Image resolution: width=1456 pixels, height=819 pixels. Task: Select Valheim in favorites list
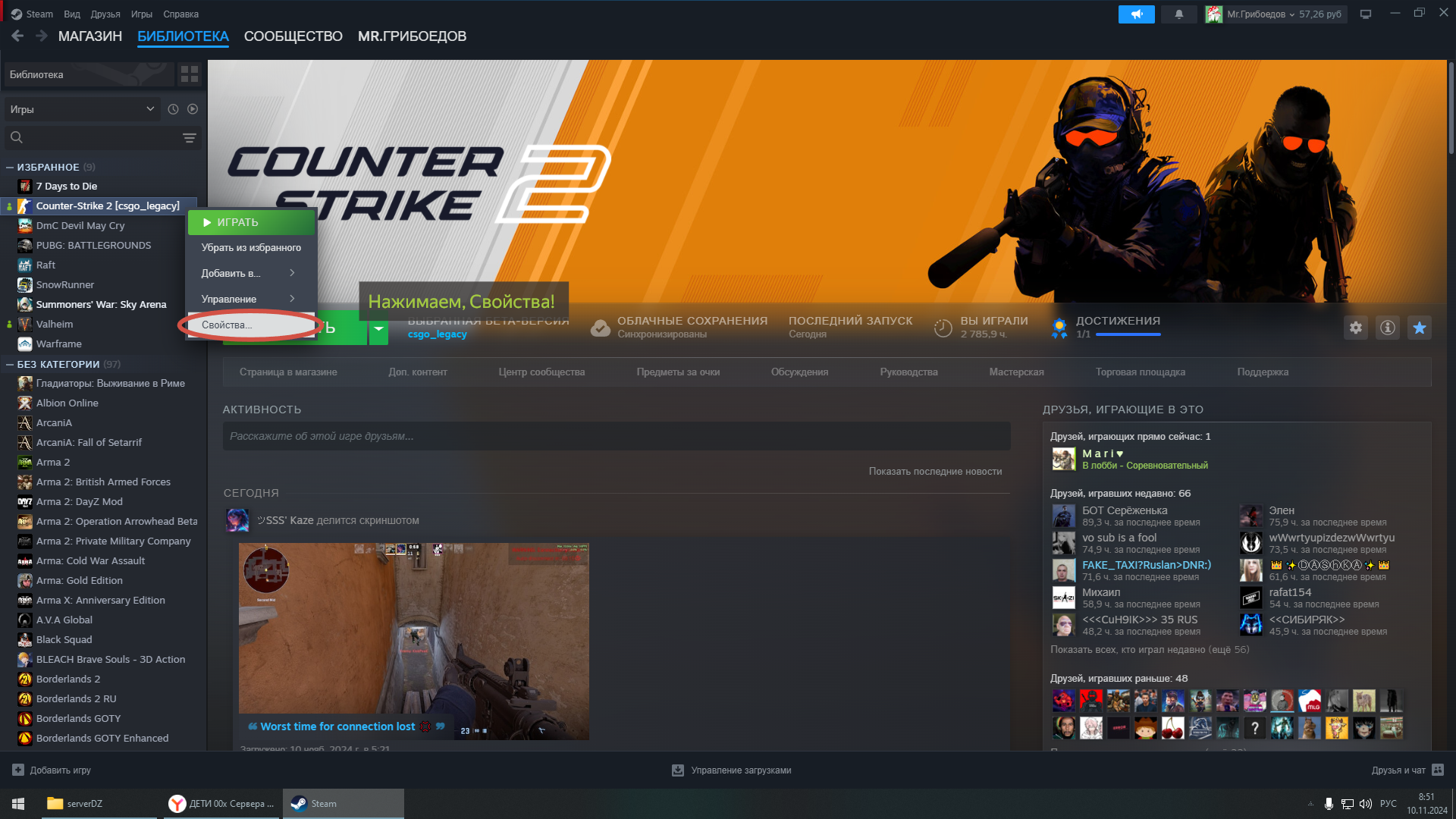pos(99,325)
